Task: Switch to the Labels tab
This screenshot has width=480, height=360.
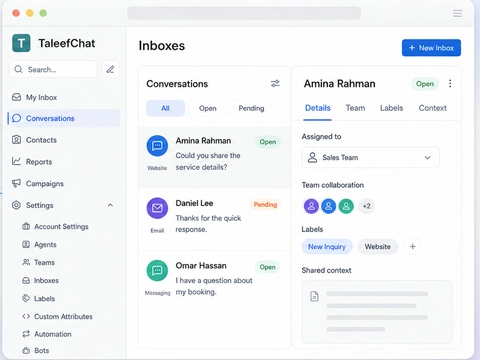Action: [391, 108]
